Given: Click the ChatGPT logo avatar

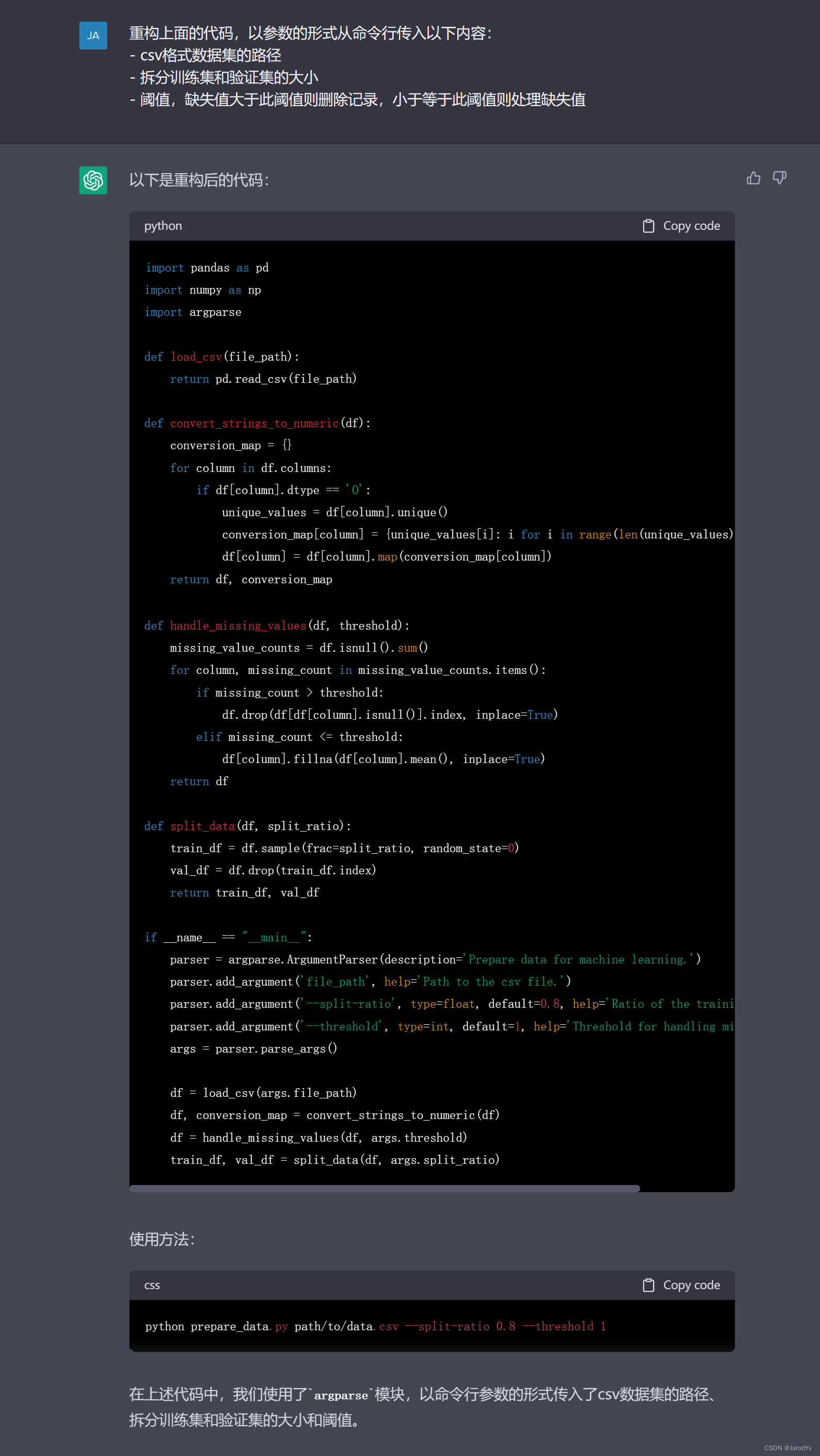Looking at the screenshot, I should (x=93, y=180).
